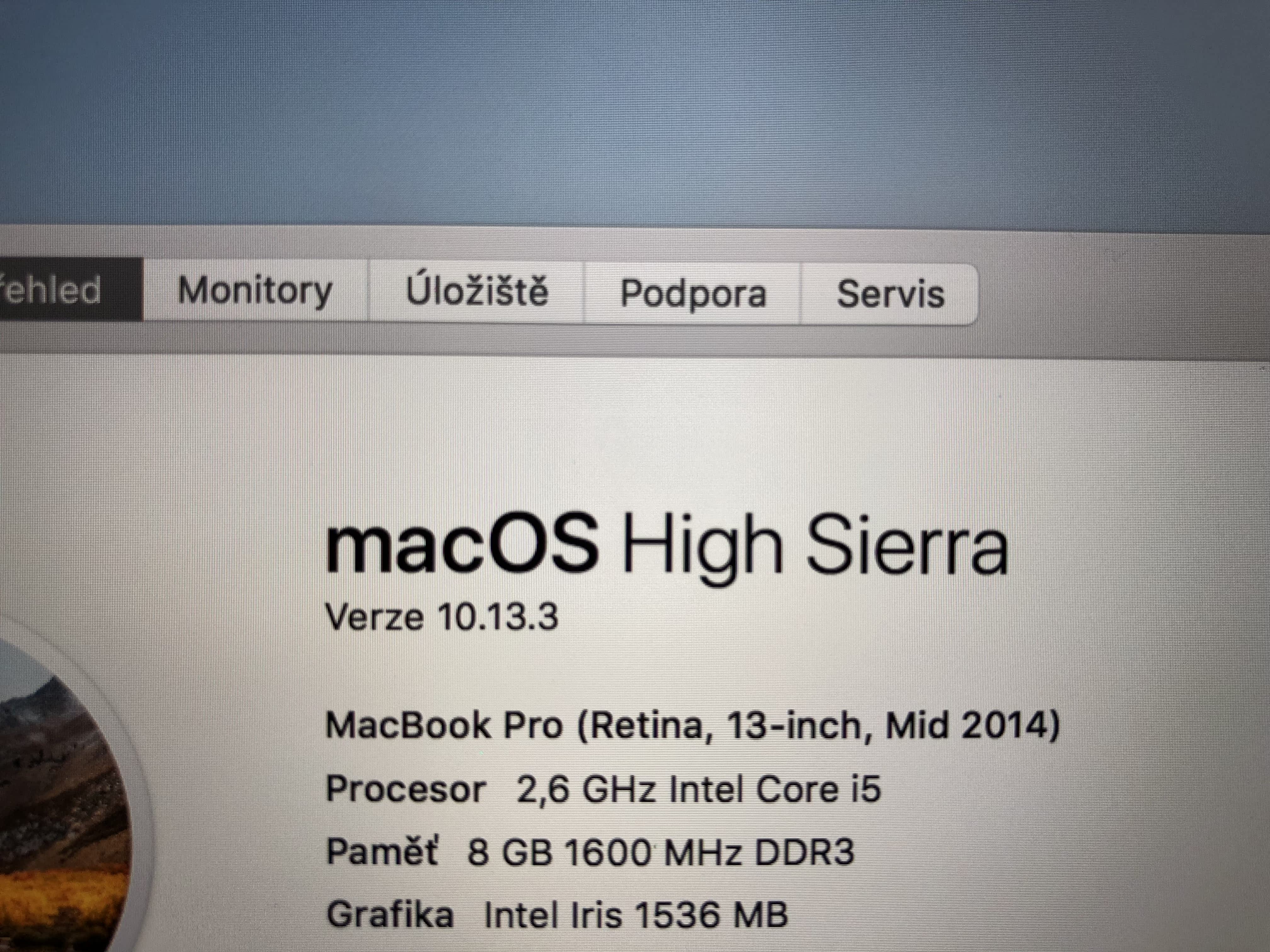Click the blue desktop wallpaper above window
Screen dimensions: 1270x952
tap(632, 115)
